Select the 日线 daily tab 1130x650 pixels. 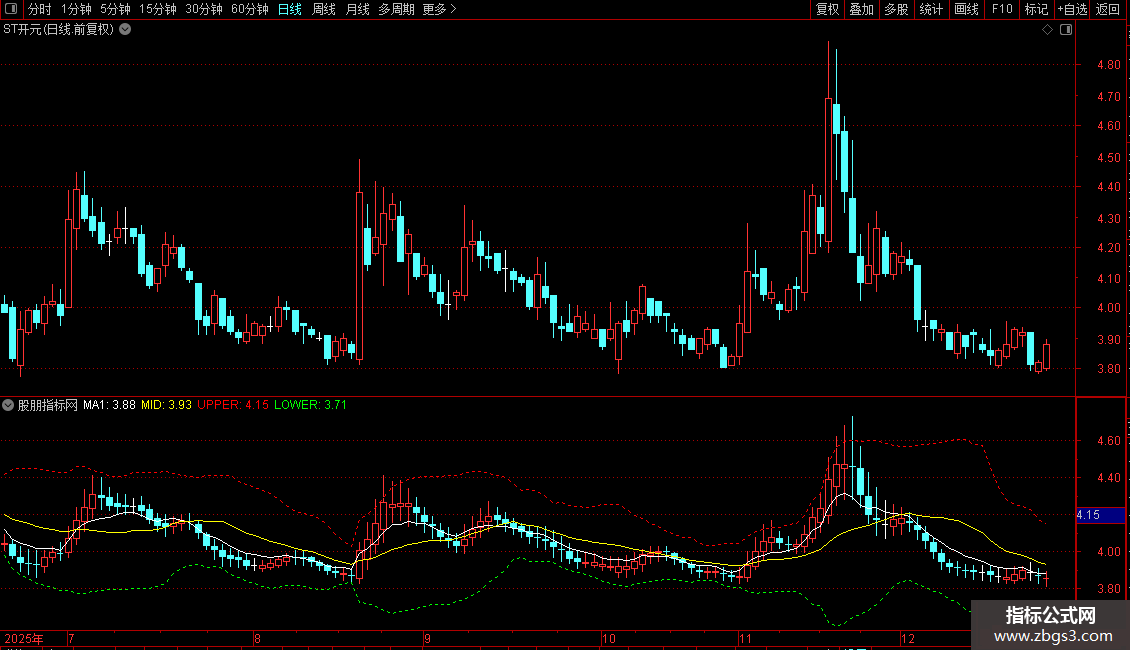pyautogui.click(x=290, y=9)
